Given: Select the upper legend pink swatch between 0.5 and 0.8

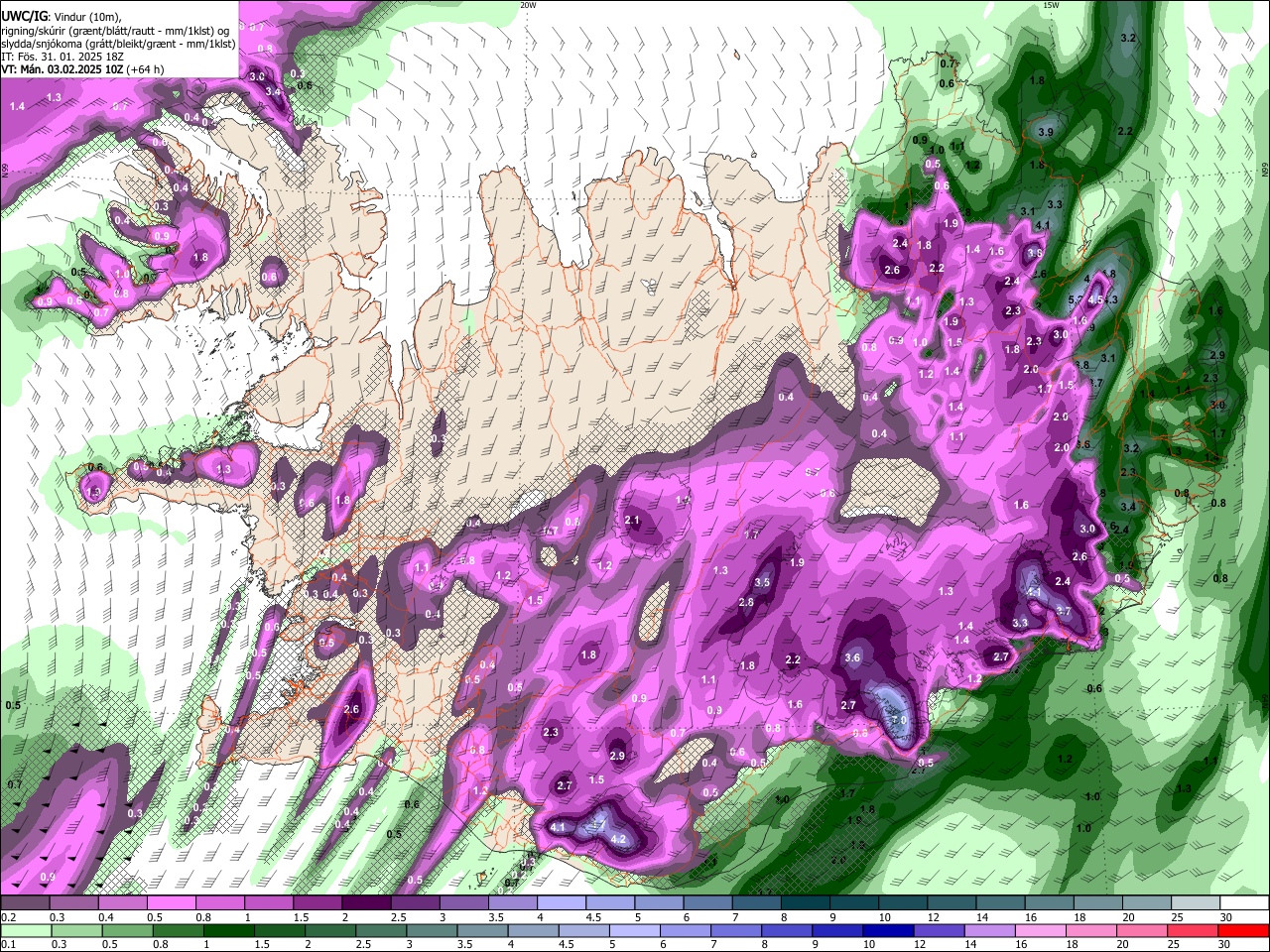Looking at the screenshot, I should click(171, 903).
